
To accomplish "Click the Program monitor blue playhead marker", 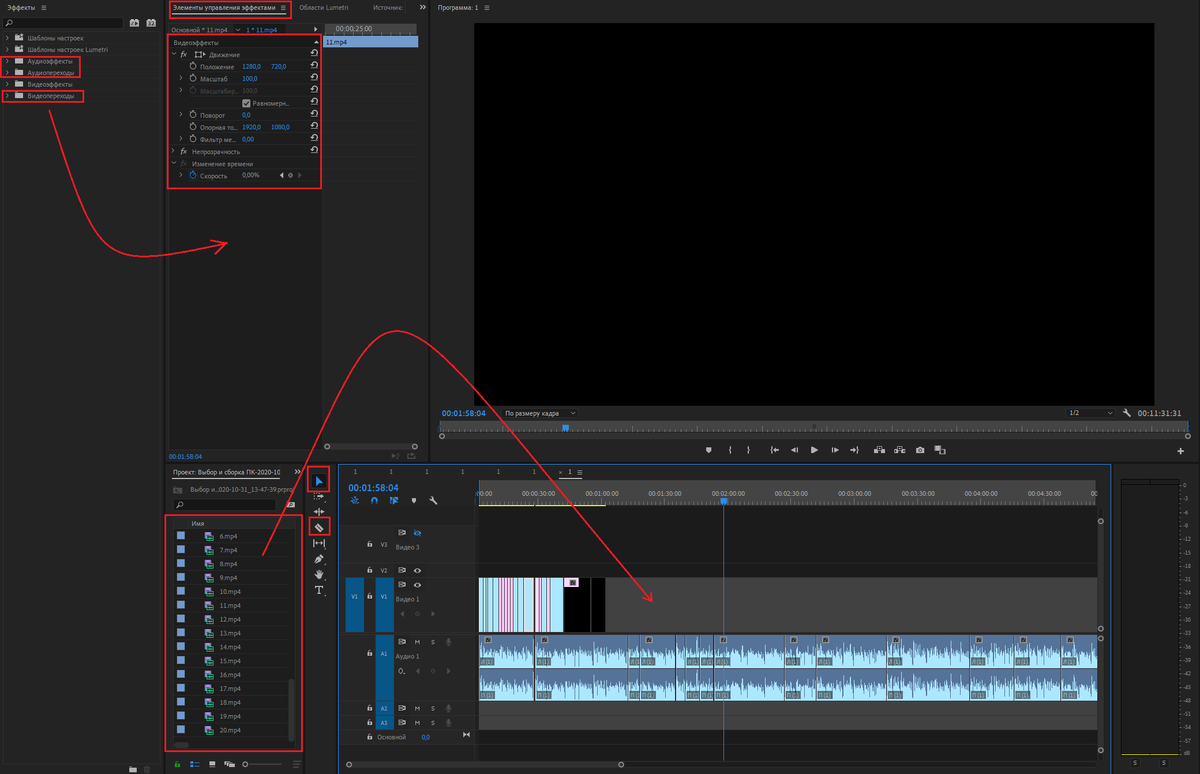I will (x=565, y=428).
